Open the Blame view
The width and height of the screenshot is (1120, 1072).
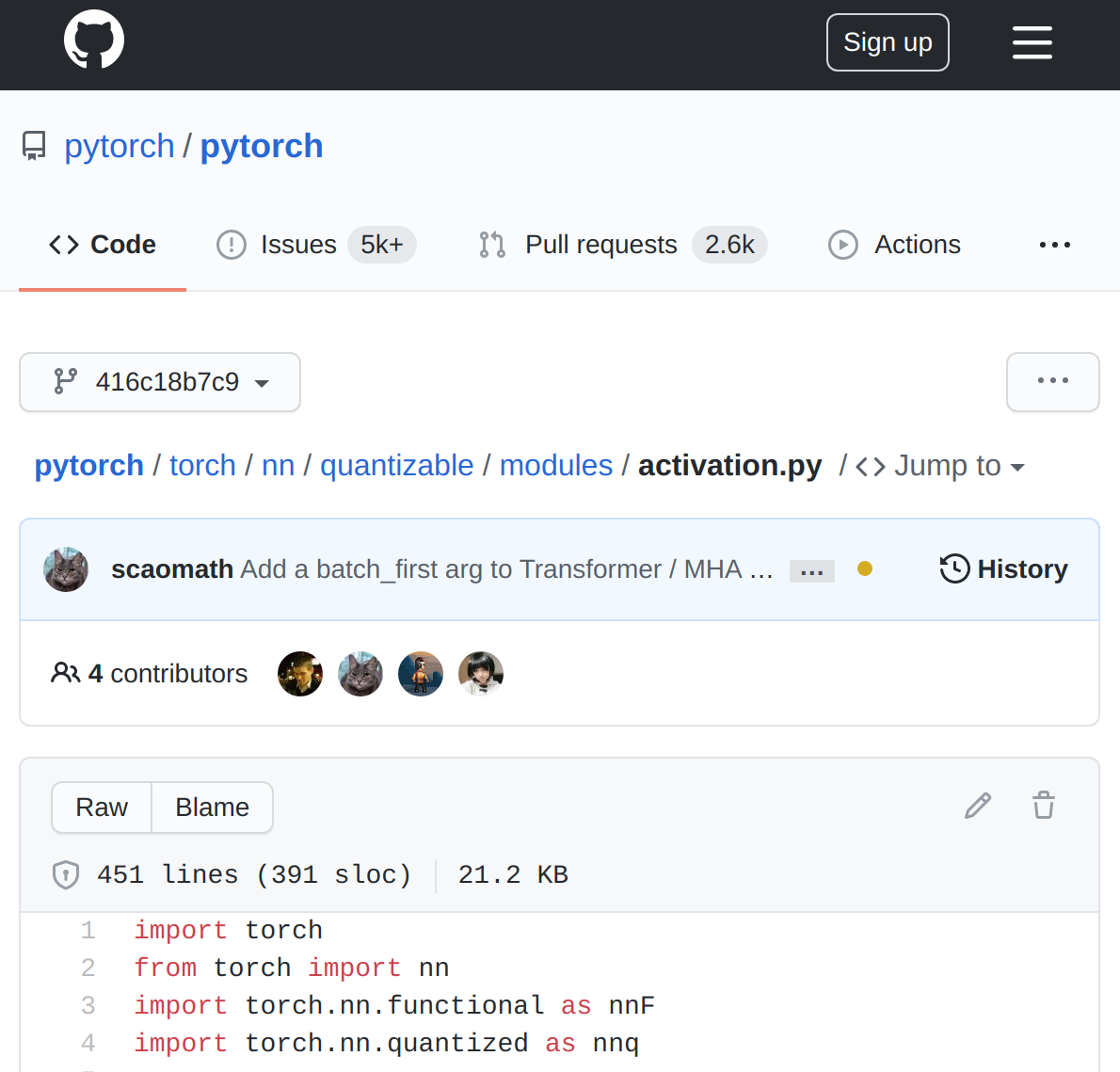pos(212,807)
